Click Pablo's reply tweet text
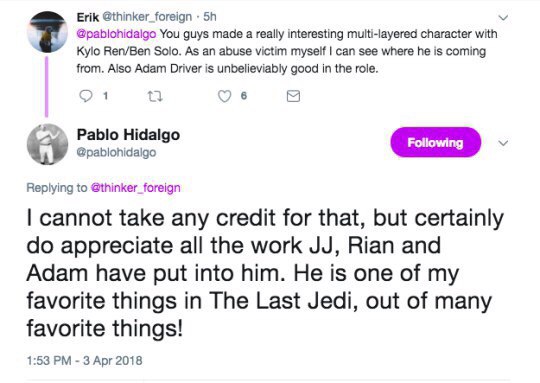This screenshot has height=383, width=540. click(x=265, y=273)
